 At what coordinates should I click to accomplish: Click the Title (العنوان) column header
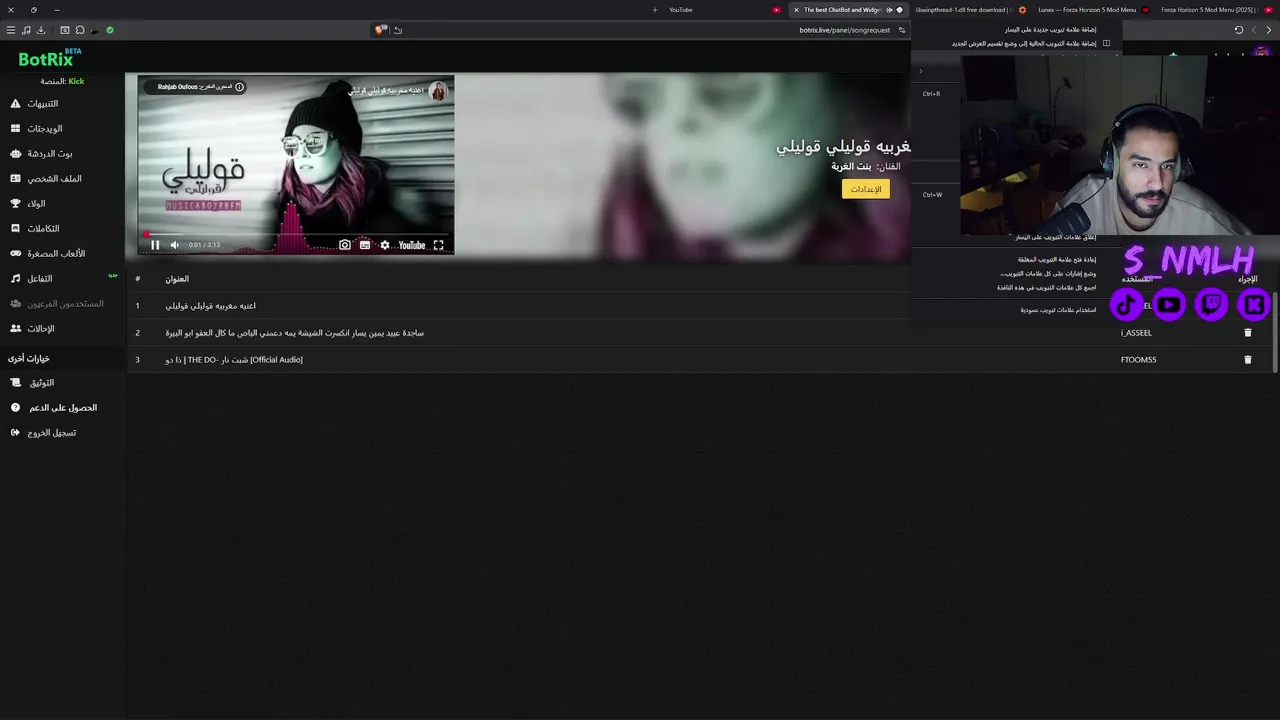[177, 279]
